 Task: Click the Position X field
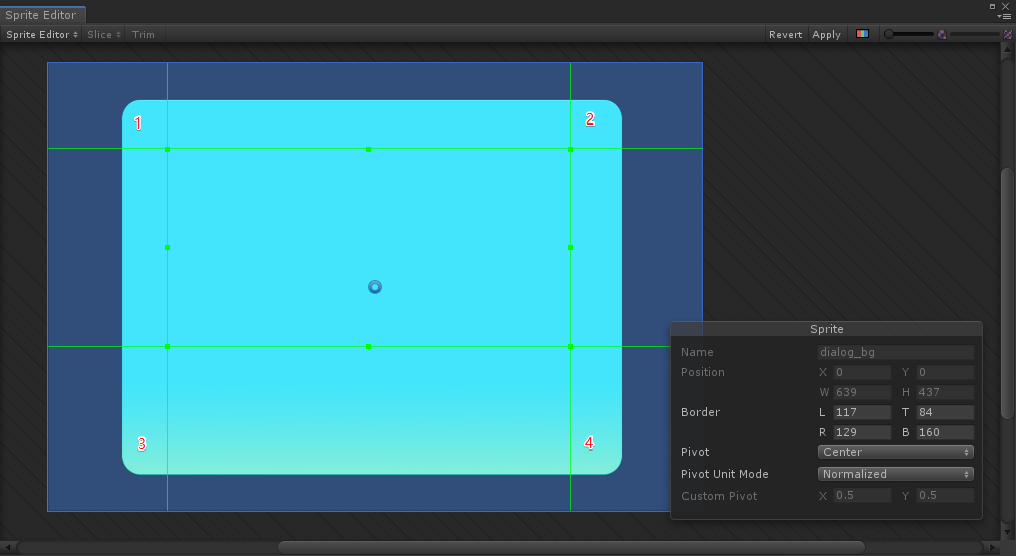coord(862,372)
